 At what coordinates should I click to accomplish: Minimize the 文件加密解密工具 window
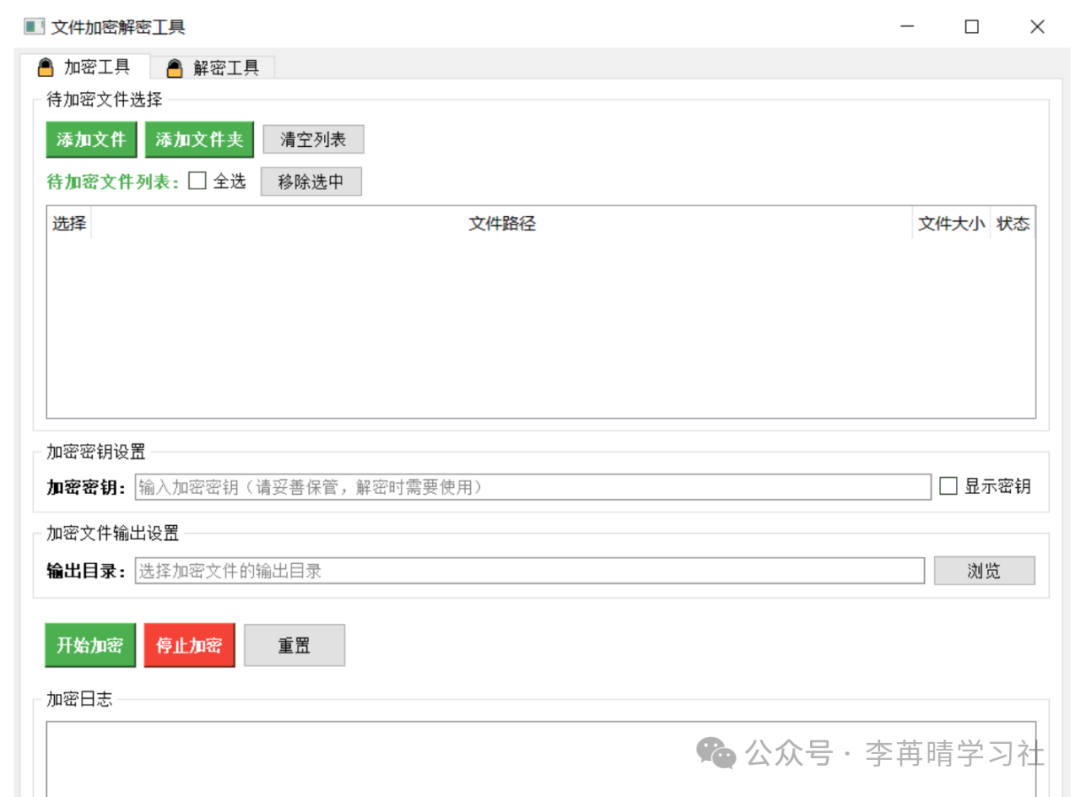click(907, 27)
